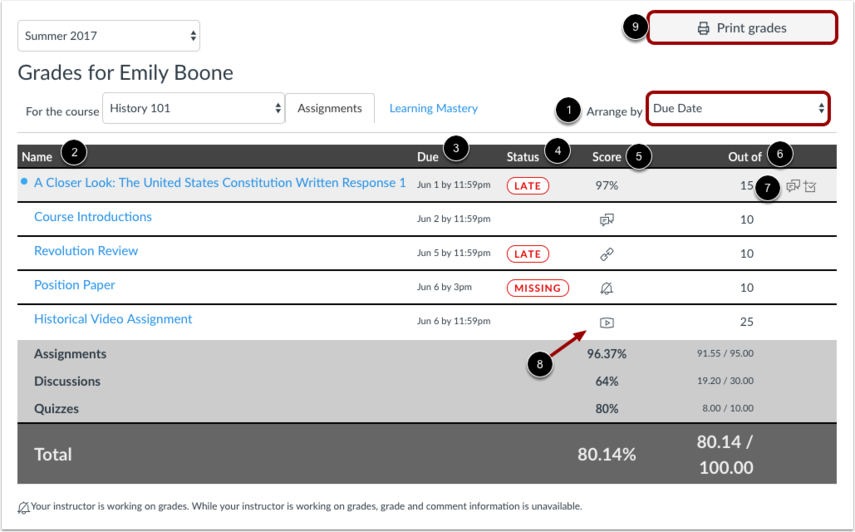This screenshot has height=532, width=855.
Task: Click the blue unread dot beside first assignment
Action: 24,182
